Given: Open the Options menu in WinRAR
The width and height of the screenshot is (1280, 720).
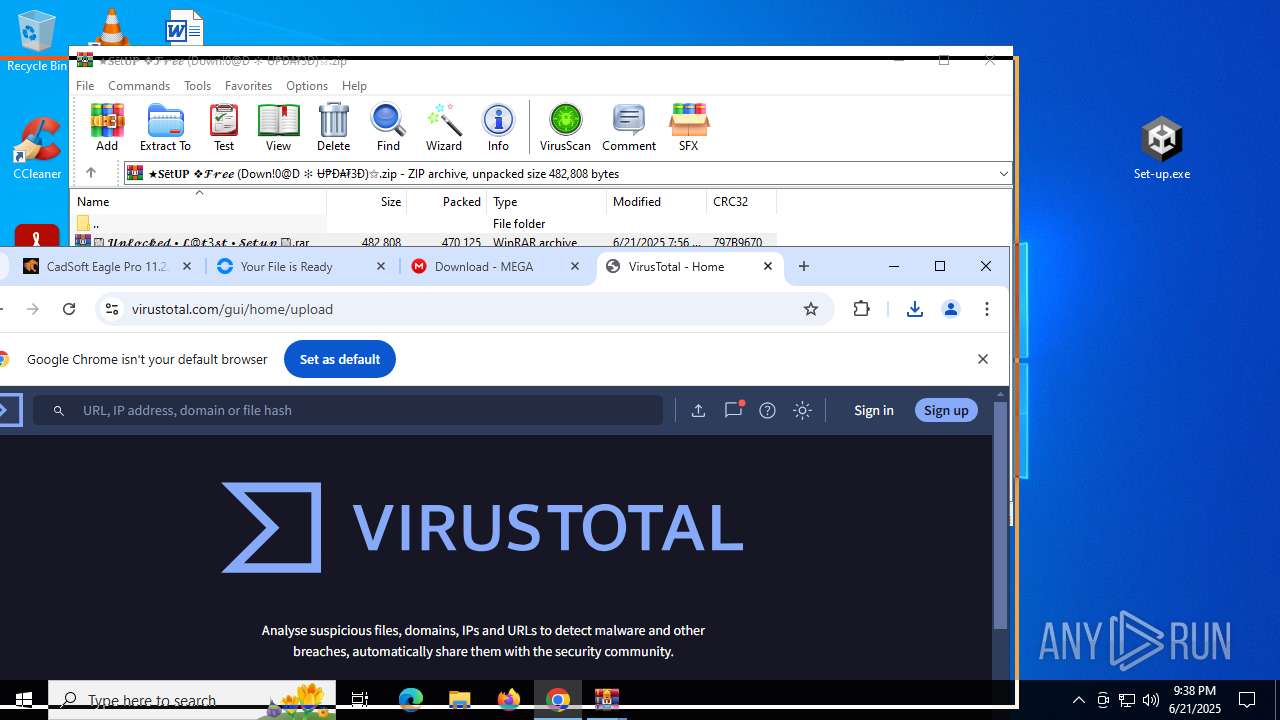Looking at the screenshot, I should click(307, 86).
